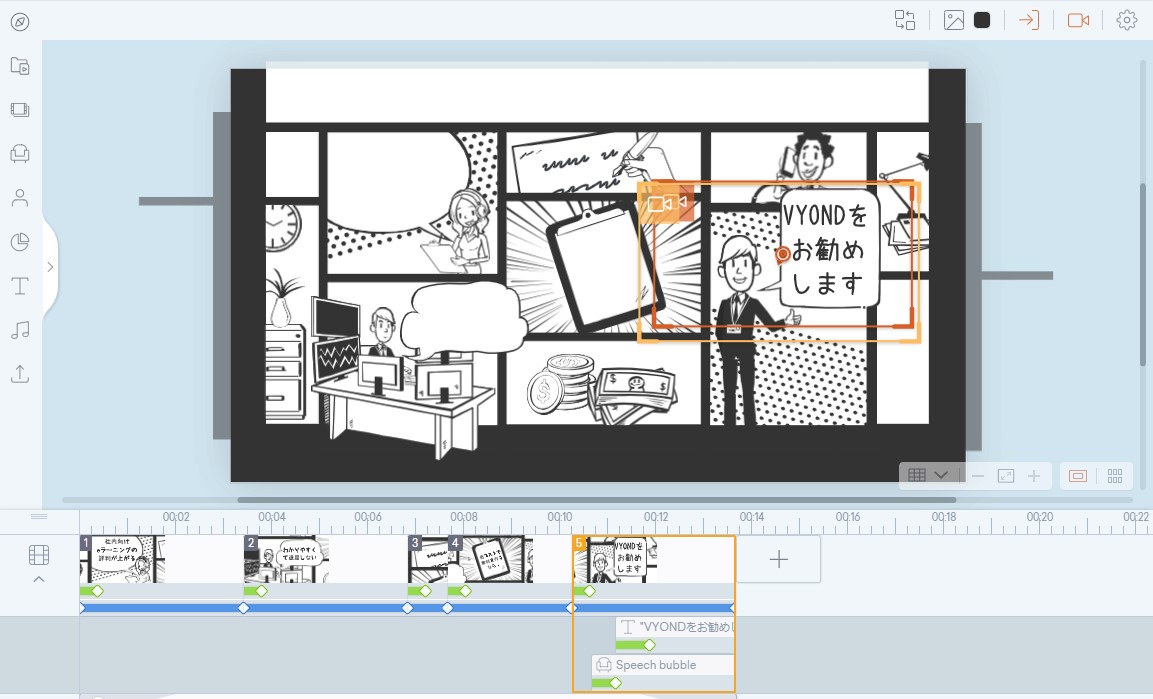Click the timeline film-grid icon
The height and width of the screenshot is (699, 1153).
click(x=39, y=555)
